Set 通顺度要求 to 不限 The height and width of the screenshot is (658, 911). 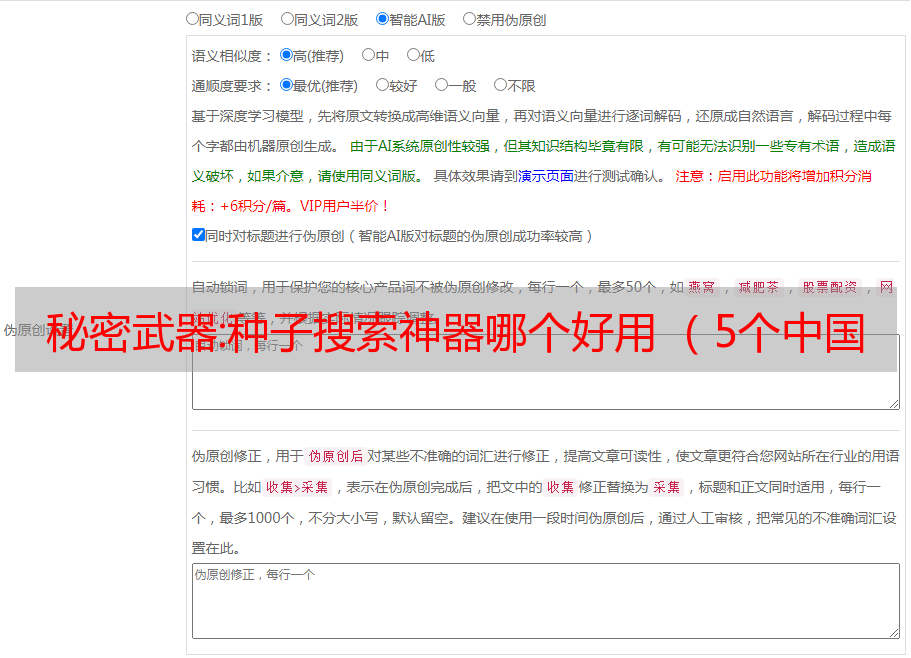[x=500, y=85]
